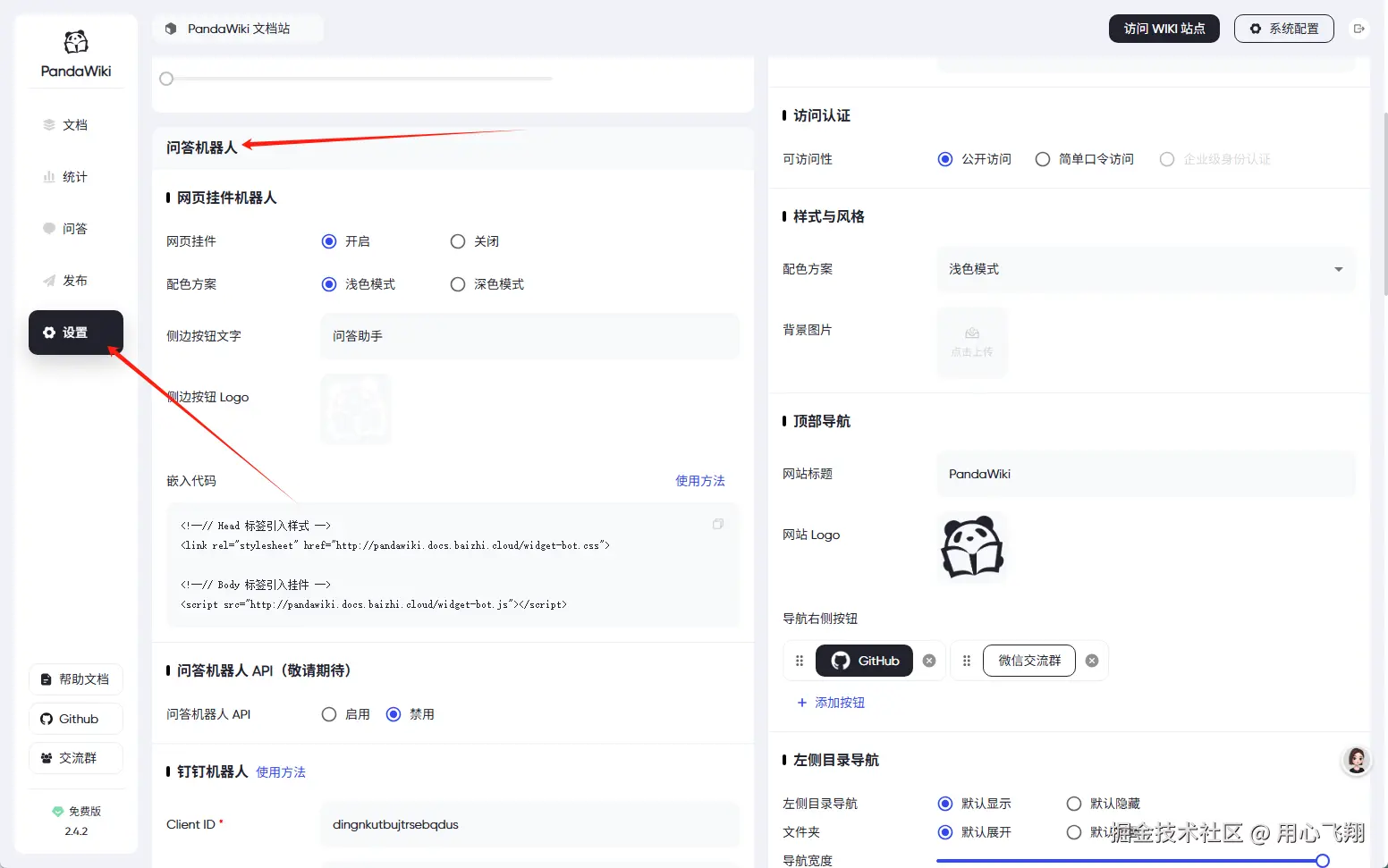
Task: Click the slider handle above 问答机器人 section
Action: click(x=166, y=79)
